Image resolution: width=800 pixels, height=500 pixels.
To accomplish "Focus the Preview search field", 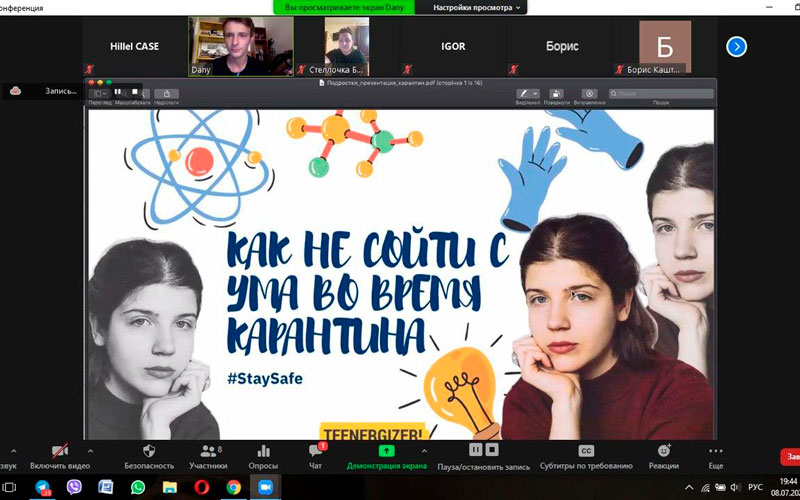I will [x=661, y=94].
